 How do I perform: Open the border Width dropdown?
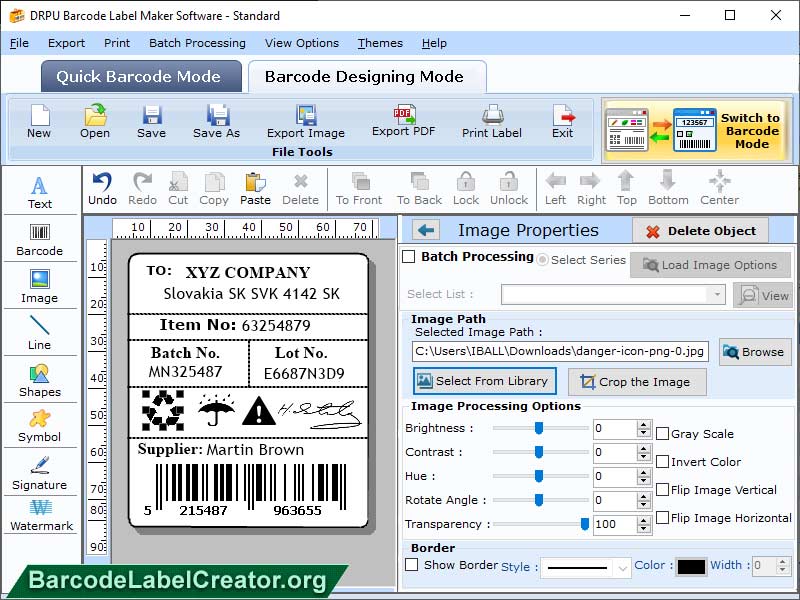770,565
